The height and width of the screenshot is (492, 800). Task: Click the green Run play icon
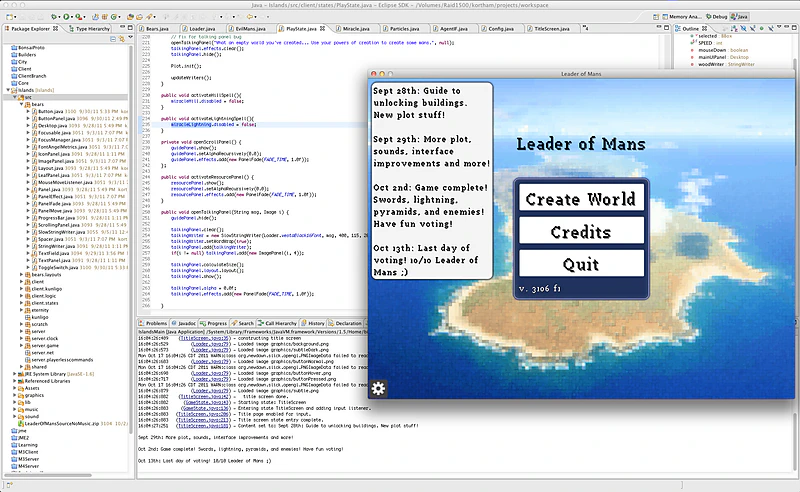(x=66, y=17)
